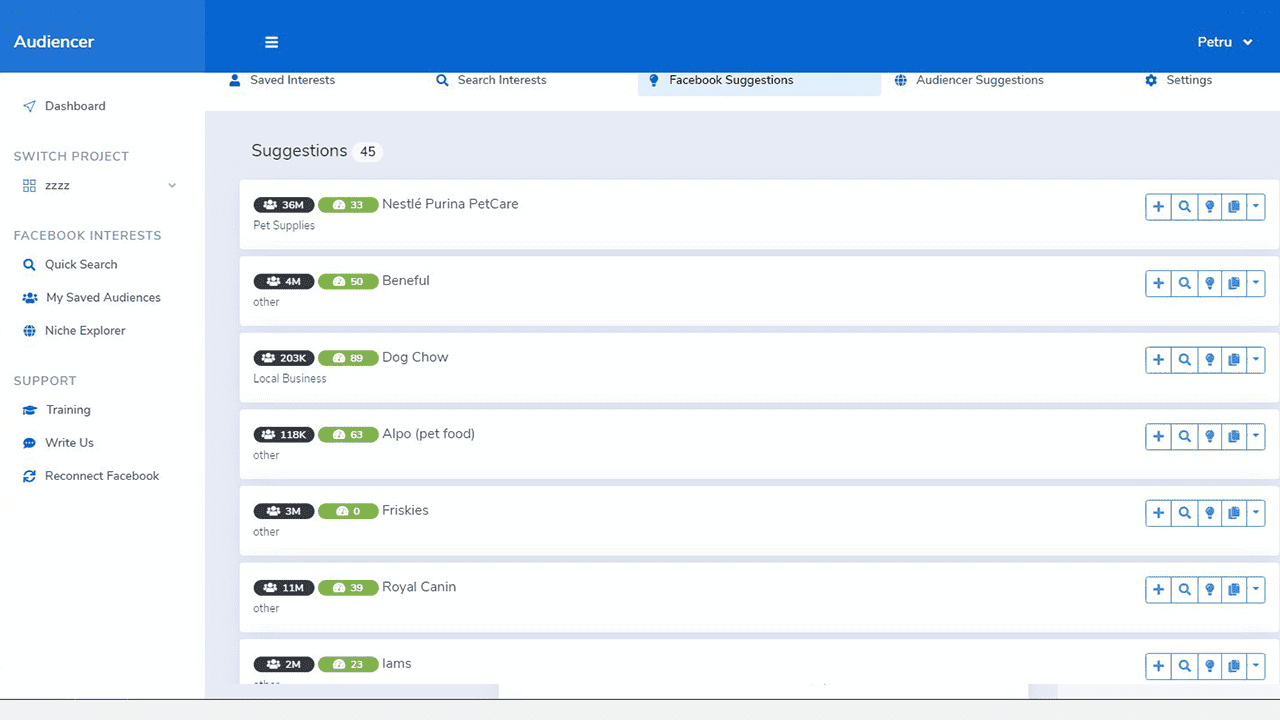The width and height of the screenshot is (1280, 720).
Task: Copy icon in the Royal Canin row
Action: 1233,590
